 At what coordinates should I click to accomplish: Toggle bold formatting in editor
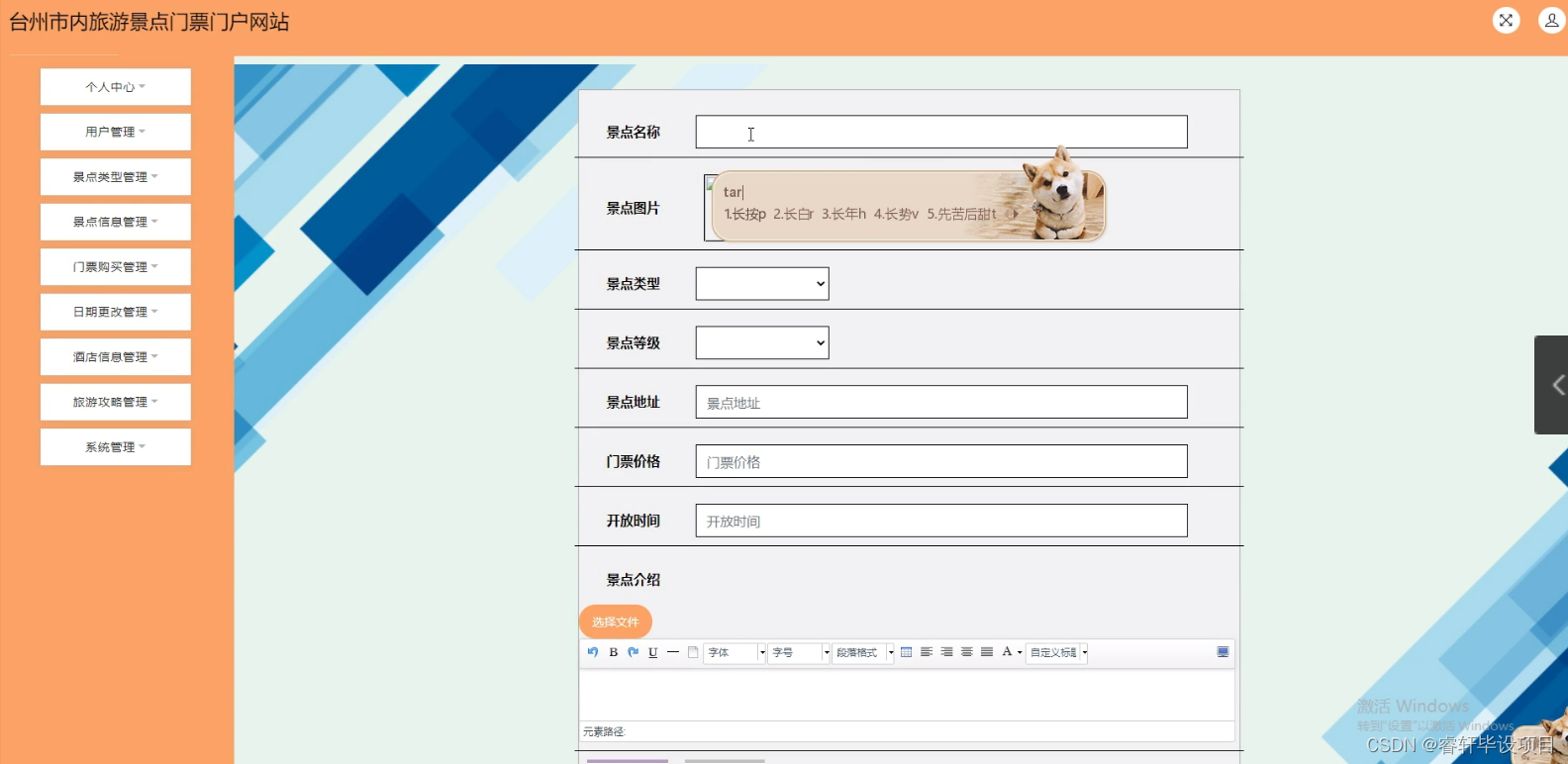pyautogui.click(x=613, y=652)
